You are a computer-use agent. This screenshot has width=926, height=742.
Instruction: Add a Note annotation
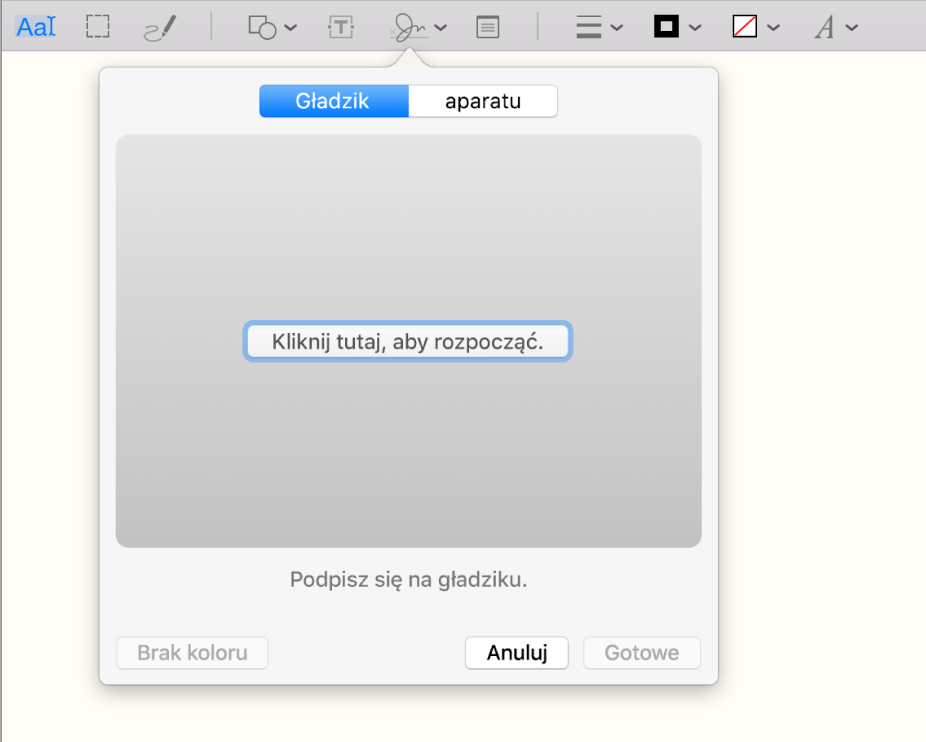click(488, 27)
